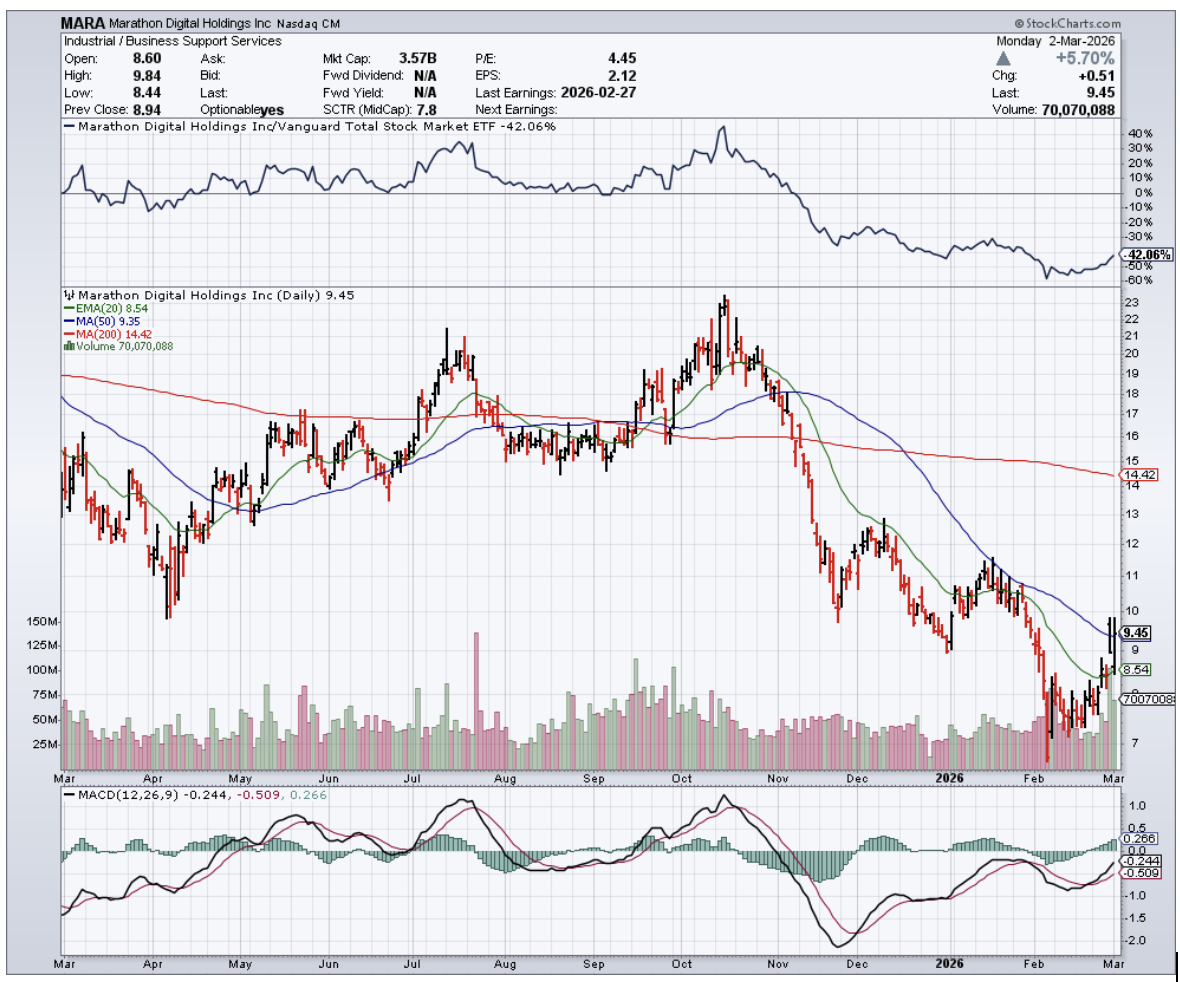Select the green 8.54 EMA price tag
Viewport: 1180px width, 982px height.
(1138, 669)
